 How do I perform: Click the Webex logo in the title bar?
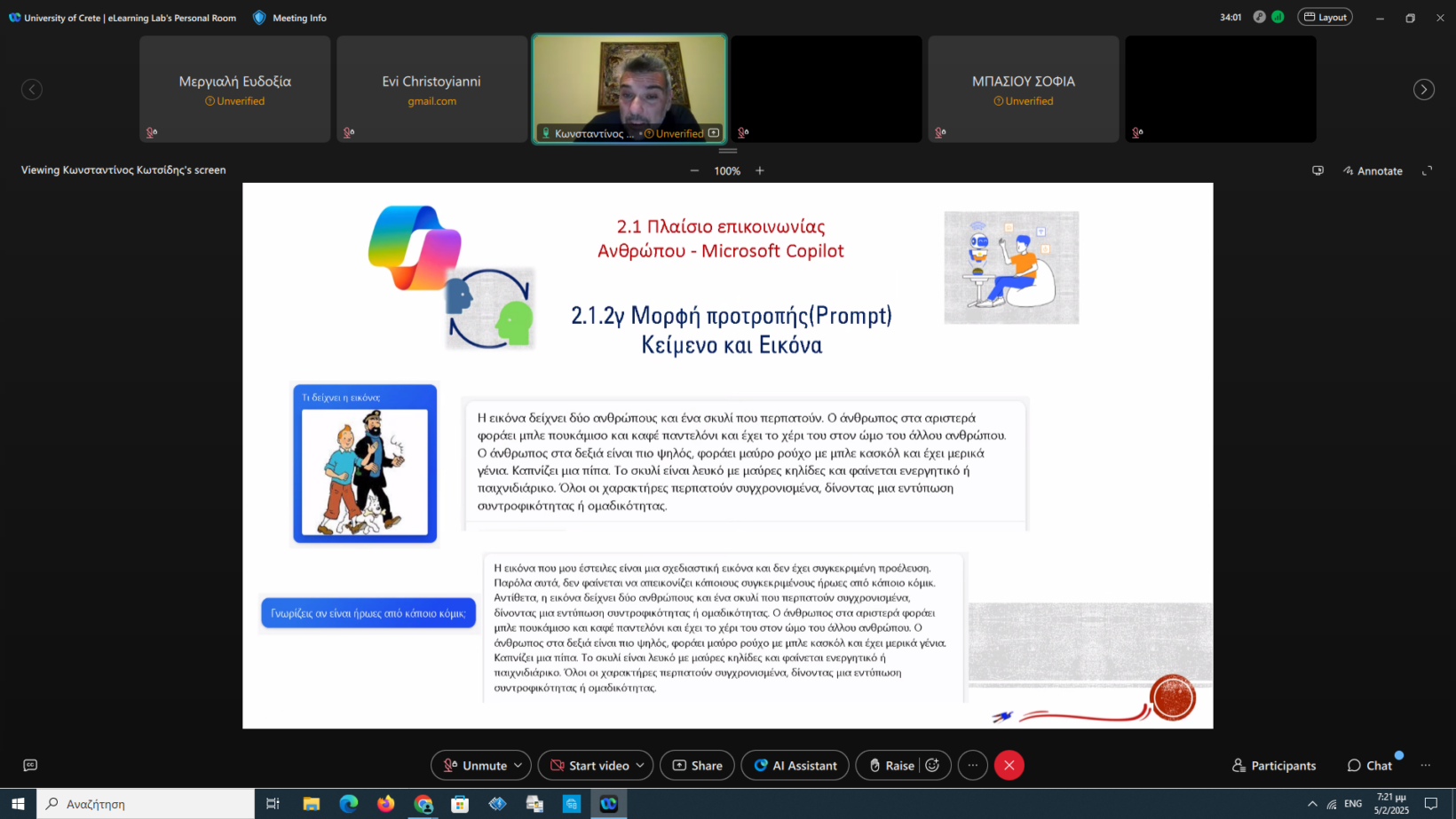click(x=14, y=18)
